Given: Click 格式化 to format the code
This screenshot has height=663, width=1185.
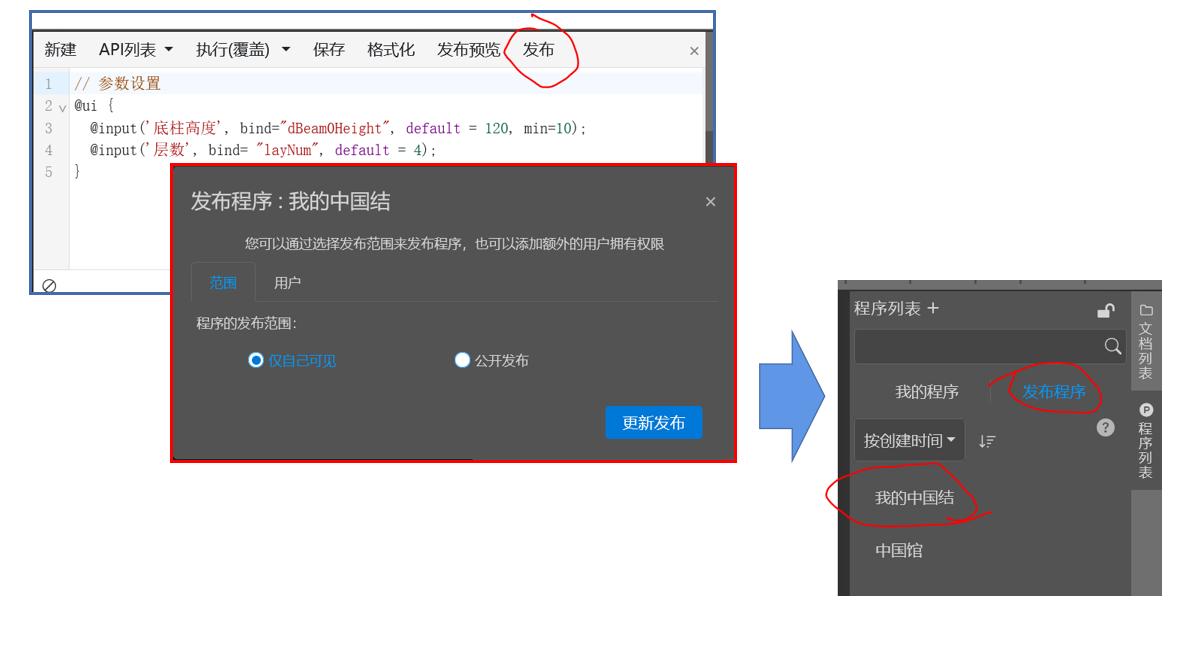Looking at the screenshot, I should pos(391,50).
